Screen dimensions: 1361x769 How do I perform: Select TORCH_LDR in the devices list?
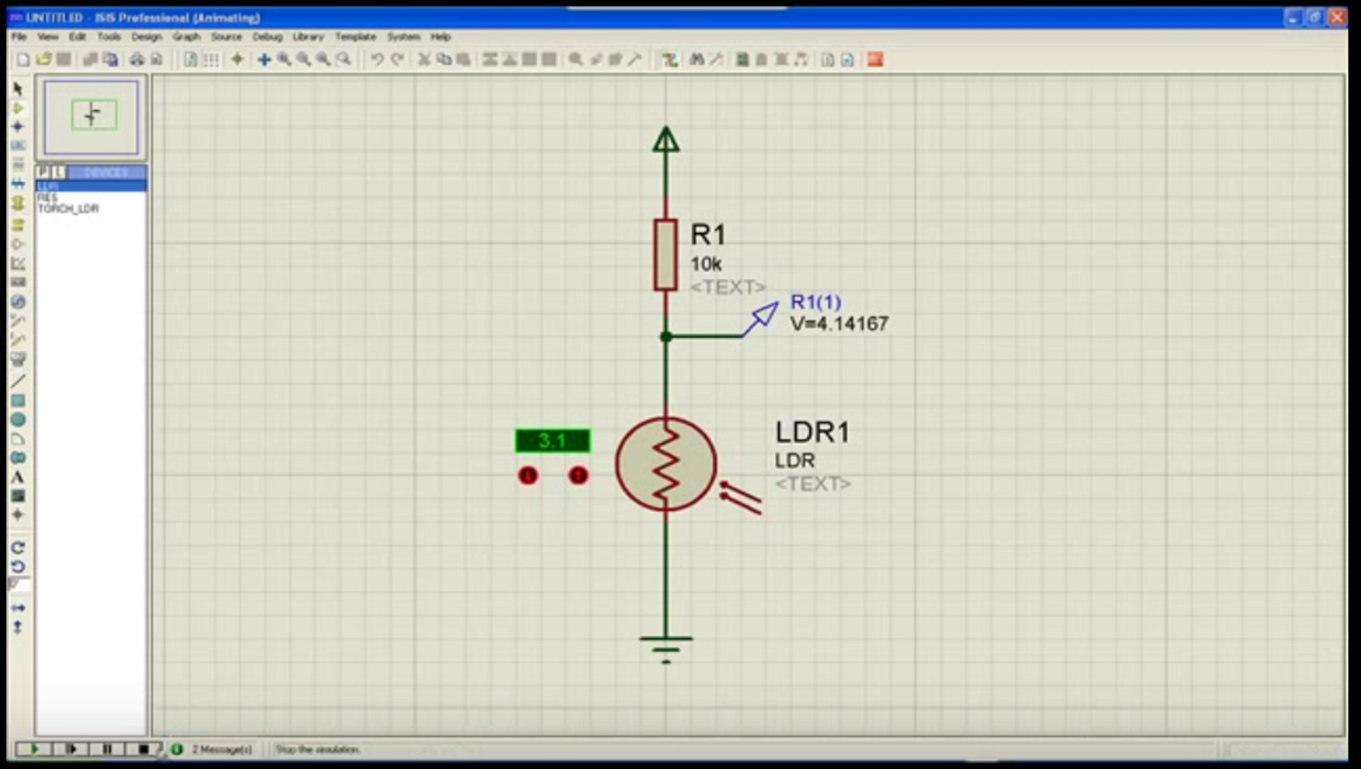(68, 209)
